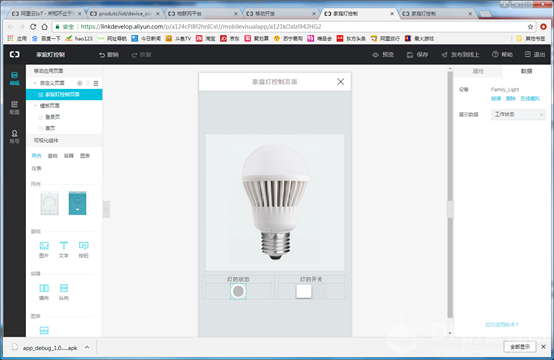Image resolution: width=554 pixels, height=360 pixels.
Task: Click 恢复 redo in the top bar
Action: pyautogui.click(x=141, y=55)
